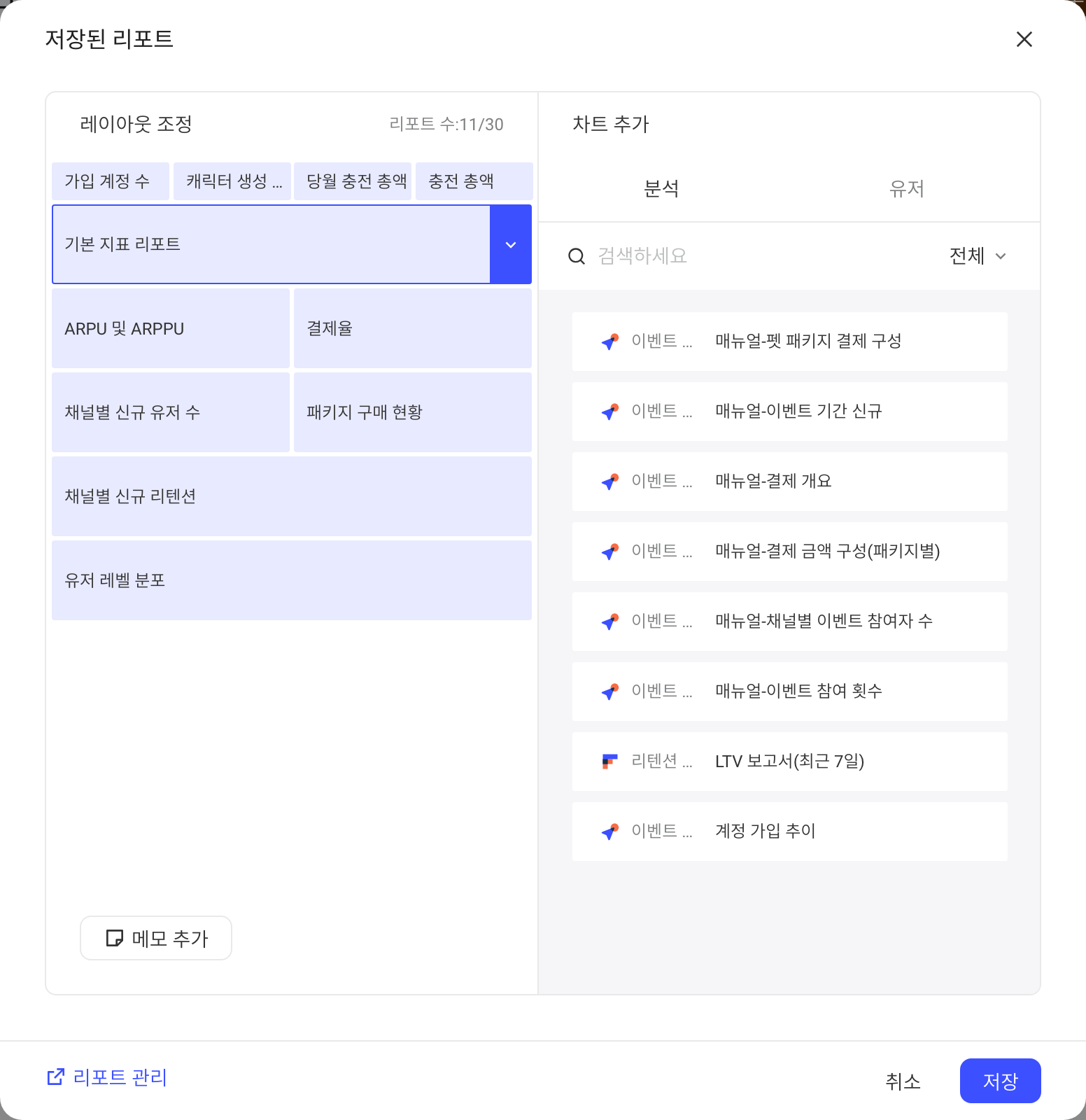The height and width of the screenshot is (1120, 1086).
Task: Click the event icon beside 매뉴얼-이벤트 참여 횟수
Action: [x=610, y=692]
